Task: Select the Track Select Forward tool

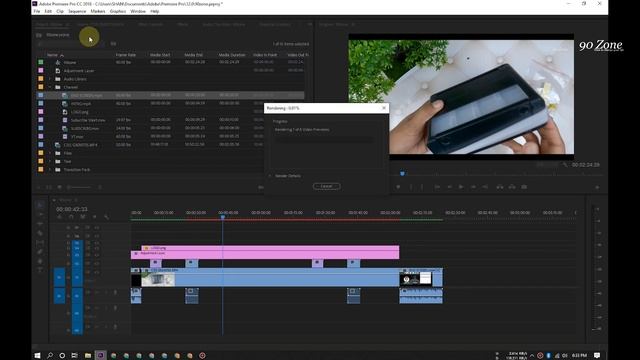Action: coord(40,215)
